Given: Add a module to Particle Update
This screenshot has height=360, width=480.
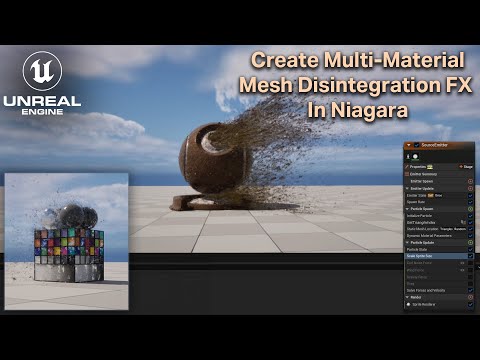Looking at the screenshot, I should (x=470, y=242).
